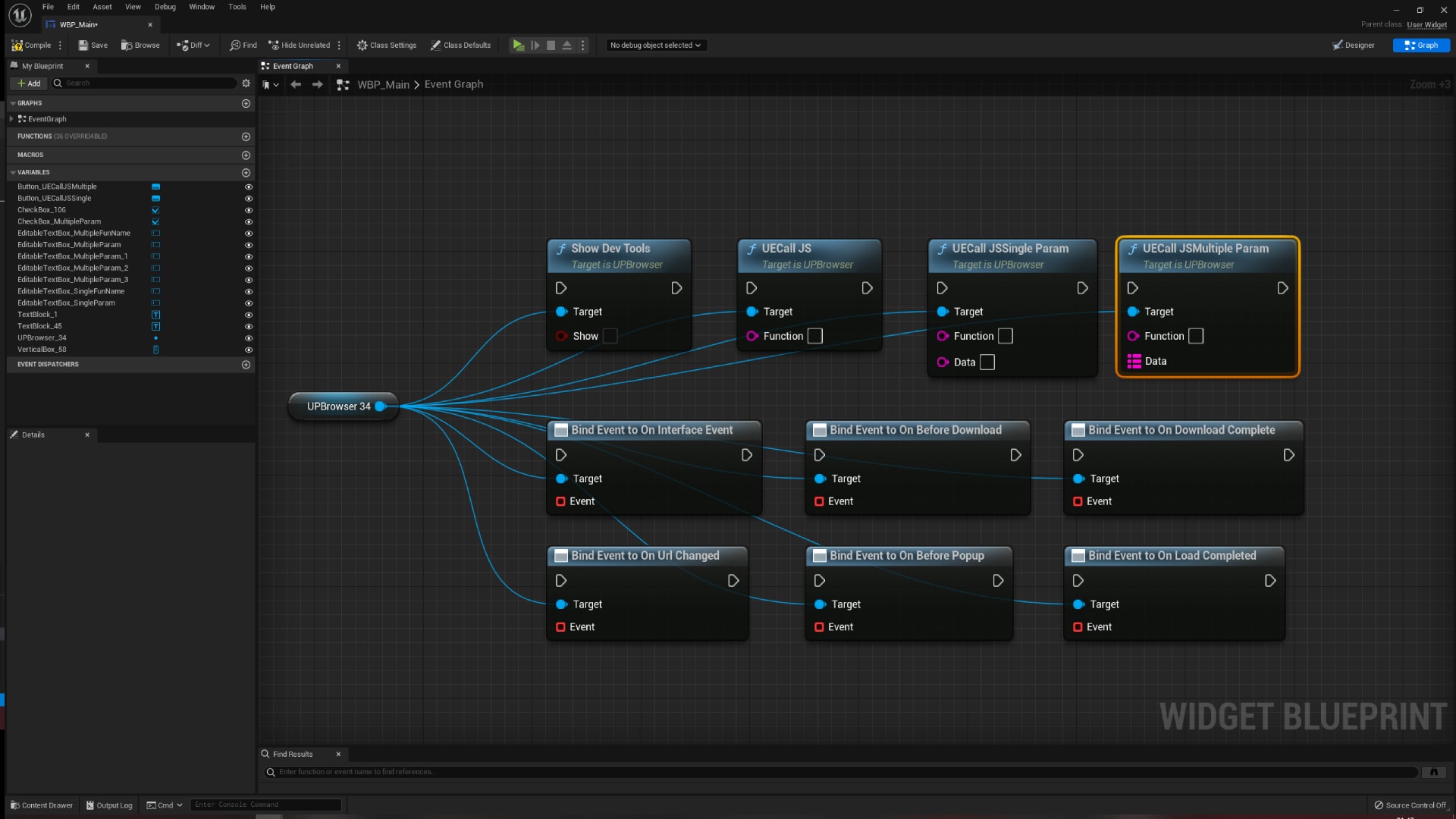Save the WBP_Main blueprint

[92, 45]
